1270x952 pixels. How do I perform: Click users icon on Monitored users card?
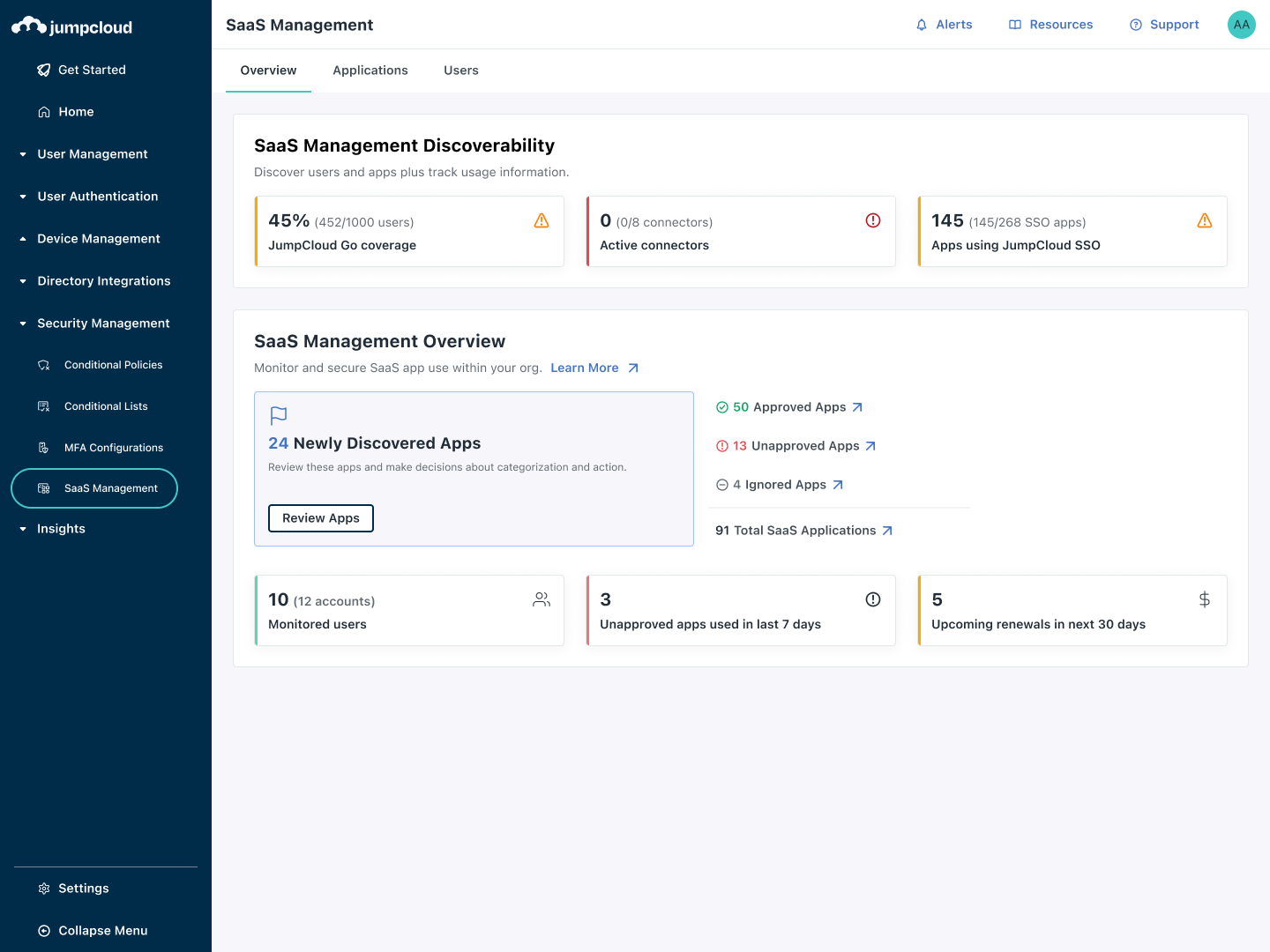[x=542, y=599]
